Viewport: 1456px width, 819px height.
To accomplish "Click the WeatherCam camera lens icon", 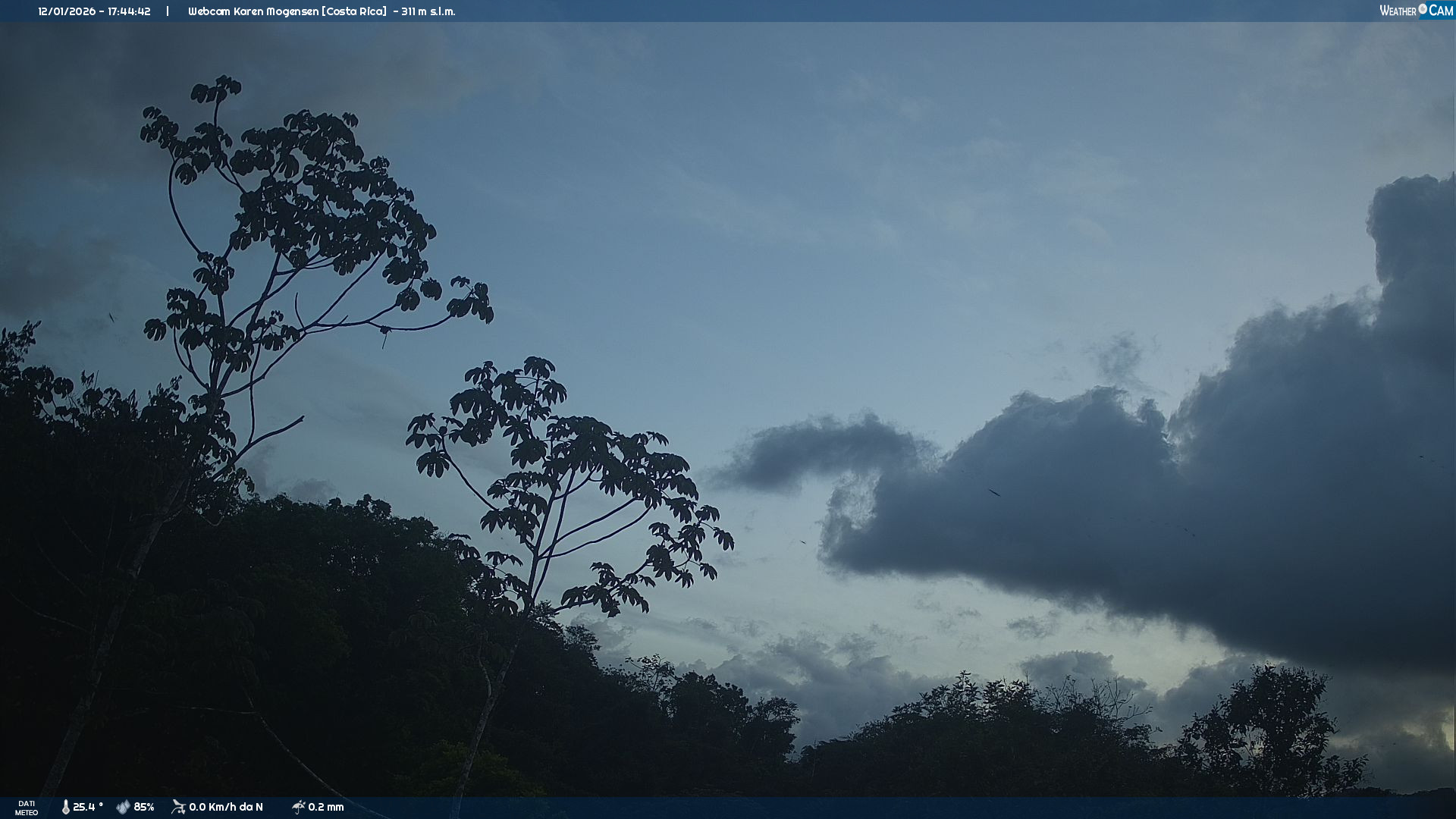I will coord(1423,9).
